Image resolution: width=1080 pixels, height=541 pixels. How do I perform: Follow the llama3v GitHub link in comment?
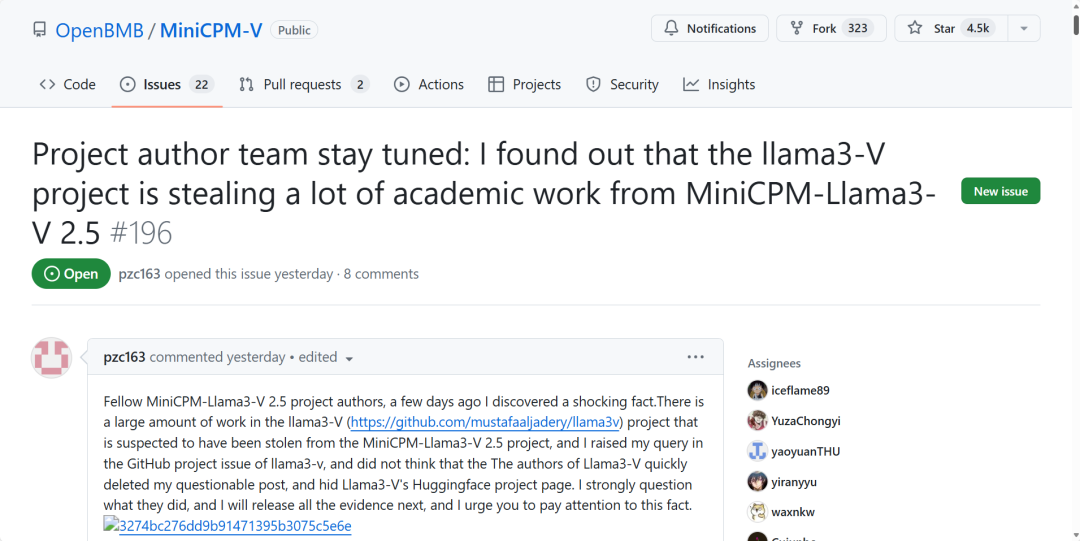(484, 422)
